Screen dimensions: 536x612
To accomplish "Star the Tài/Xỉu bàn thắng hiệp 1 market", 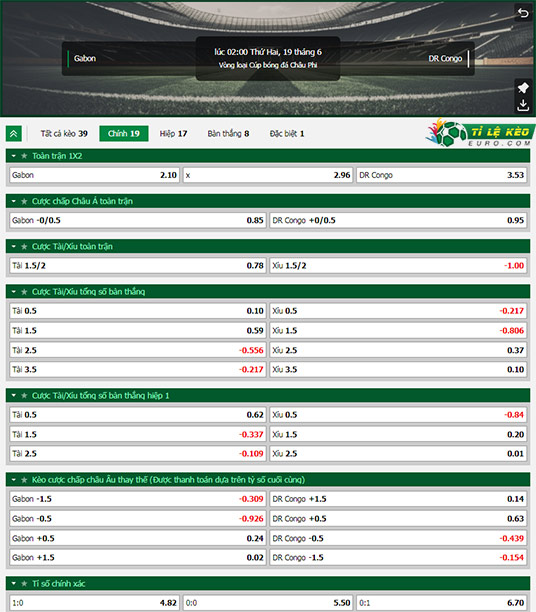I will pyautogui.click(x=24, y=396).
